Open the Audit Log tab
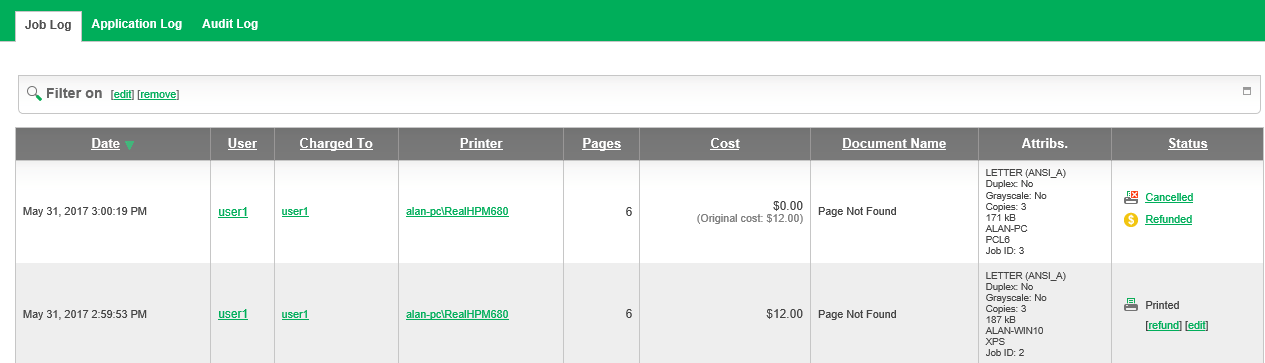This screenshot has width=1265, height=363. pos(230,24)
